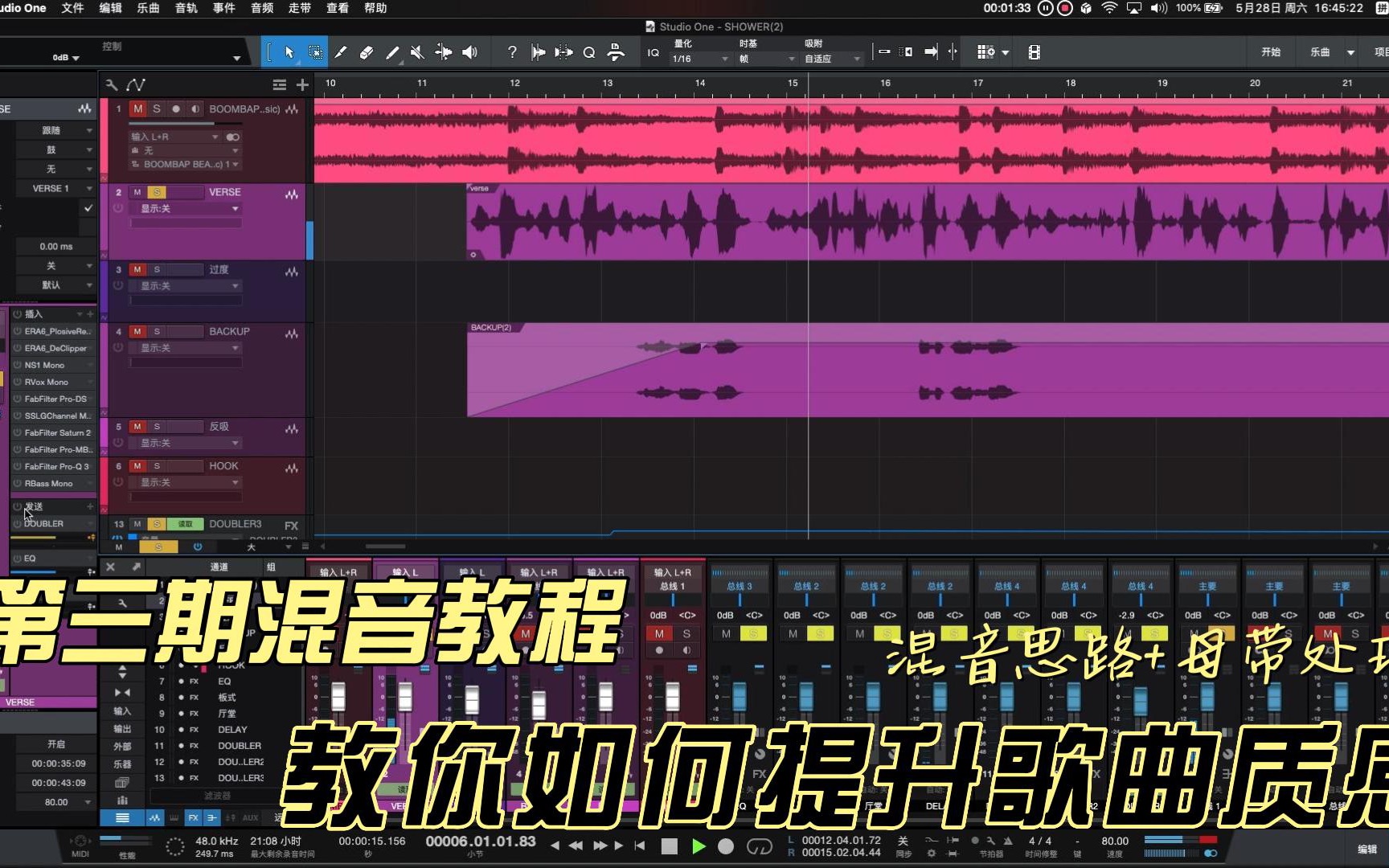Pick the Paint pencil tool
The width and height of the screenshot is (1389, 868).
tap(392, 52)
